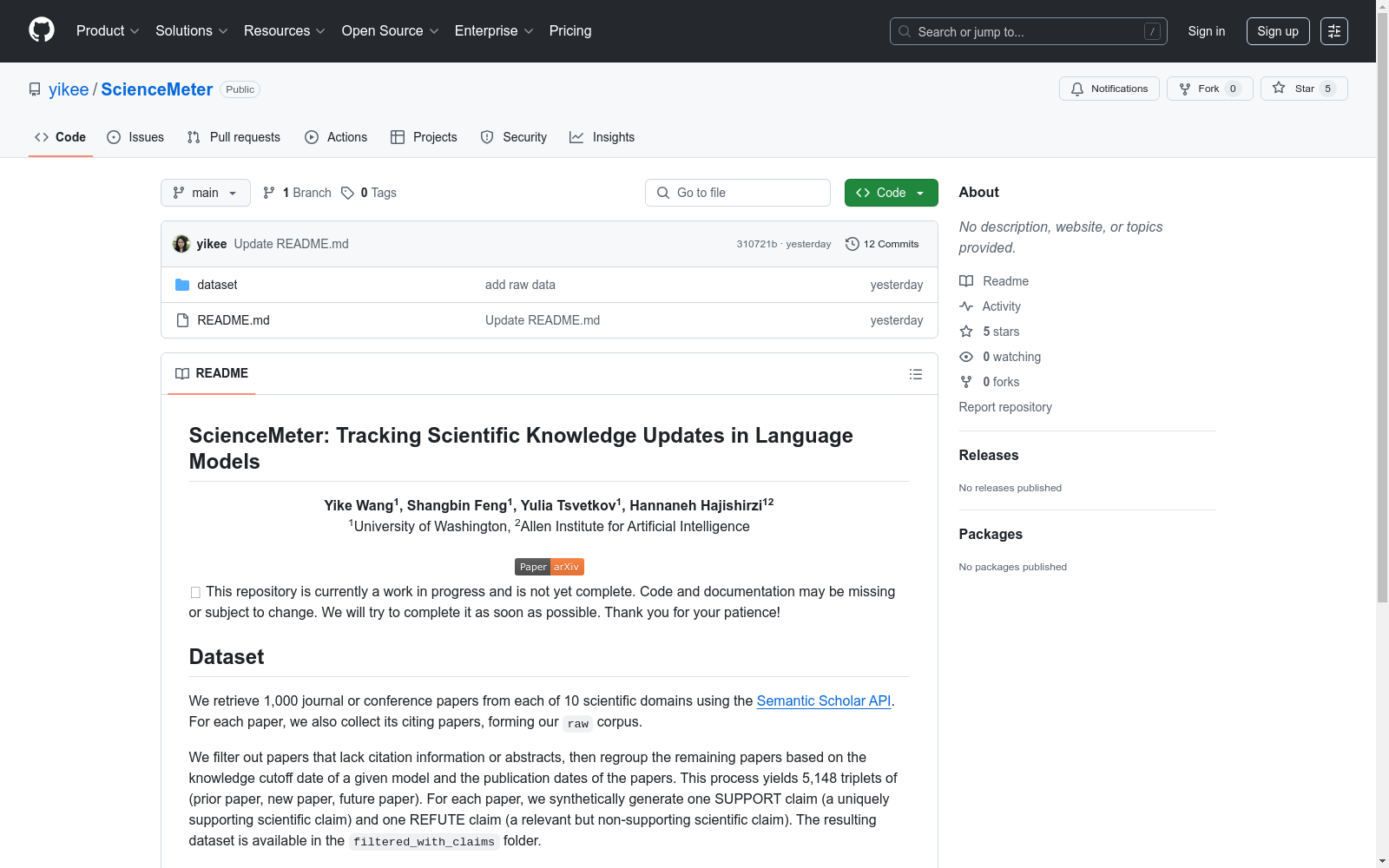
Task: Open the Packages section heading
Action: 991,534
